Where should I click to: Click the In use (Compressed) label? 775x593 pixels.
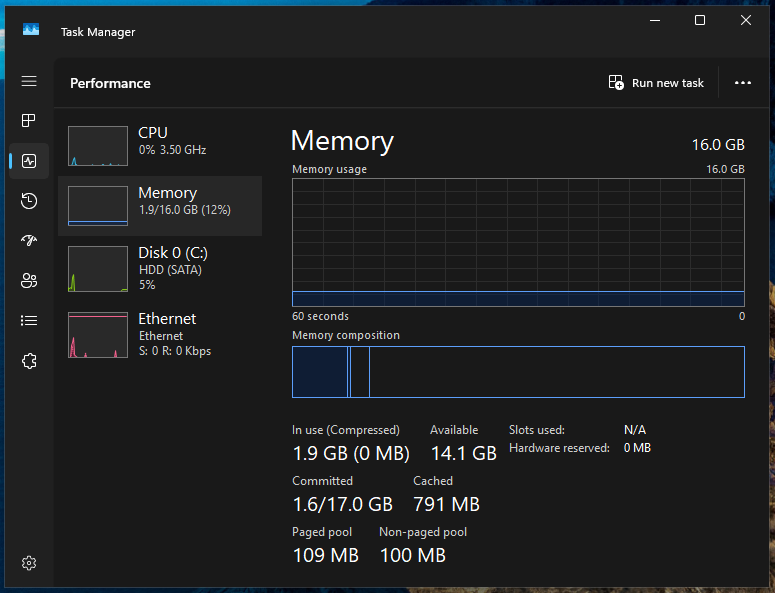pos(345,430)
